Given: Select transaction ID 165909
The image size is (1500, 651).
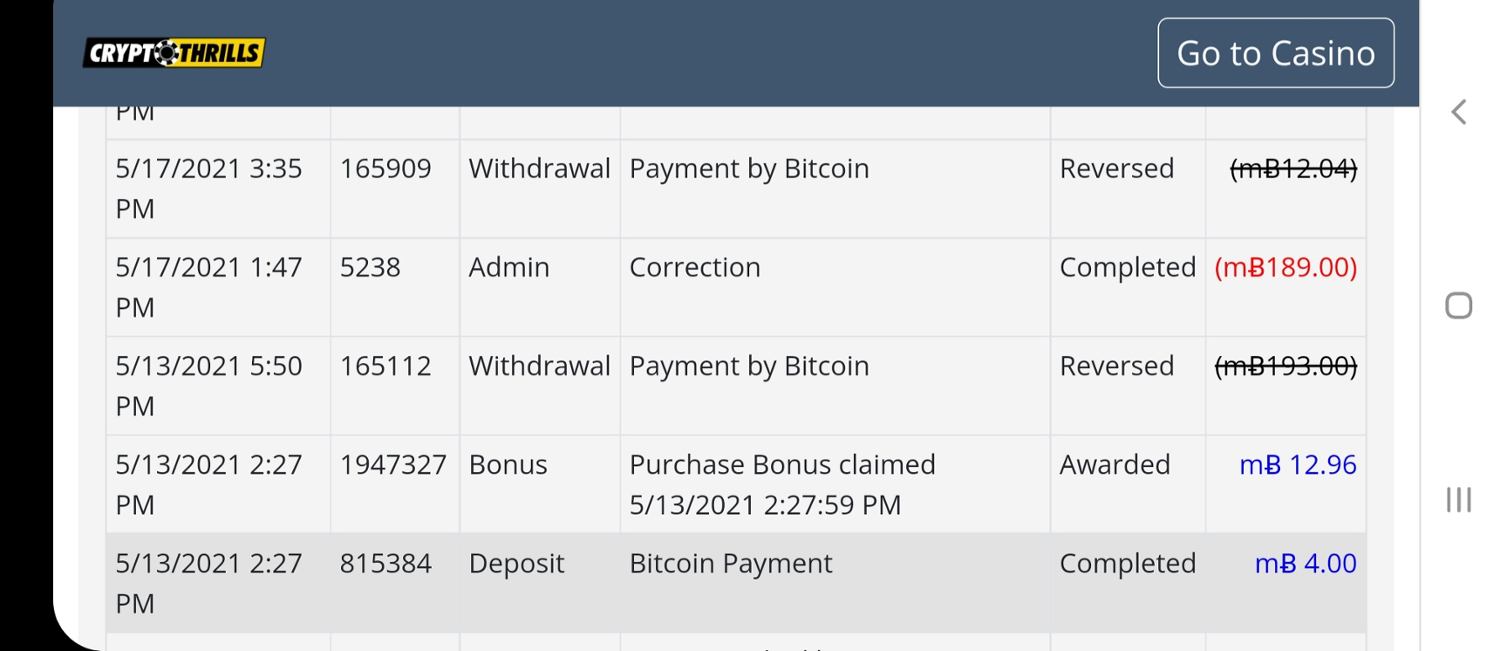Looking at the screenshot, I should click(385, 168).
